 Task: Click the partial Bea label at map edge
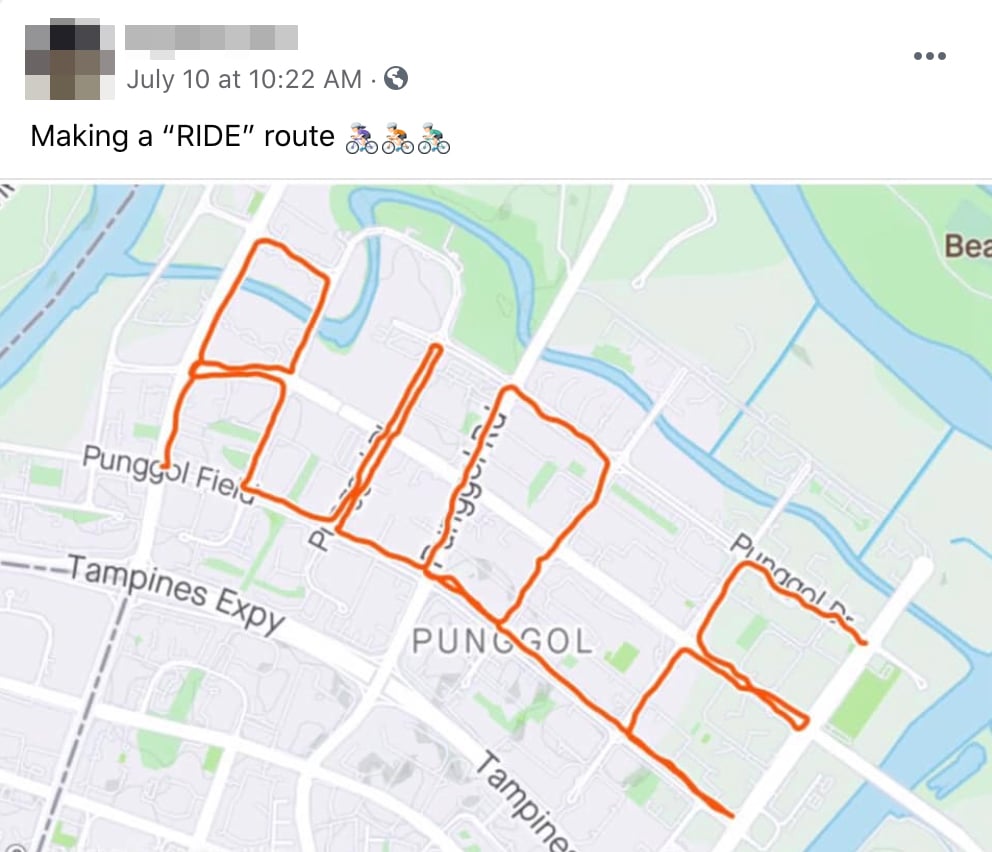pos(968,245)
